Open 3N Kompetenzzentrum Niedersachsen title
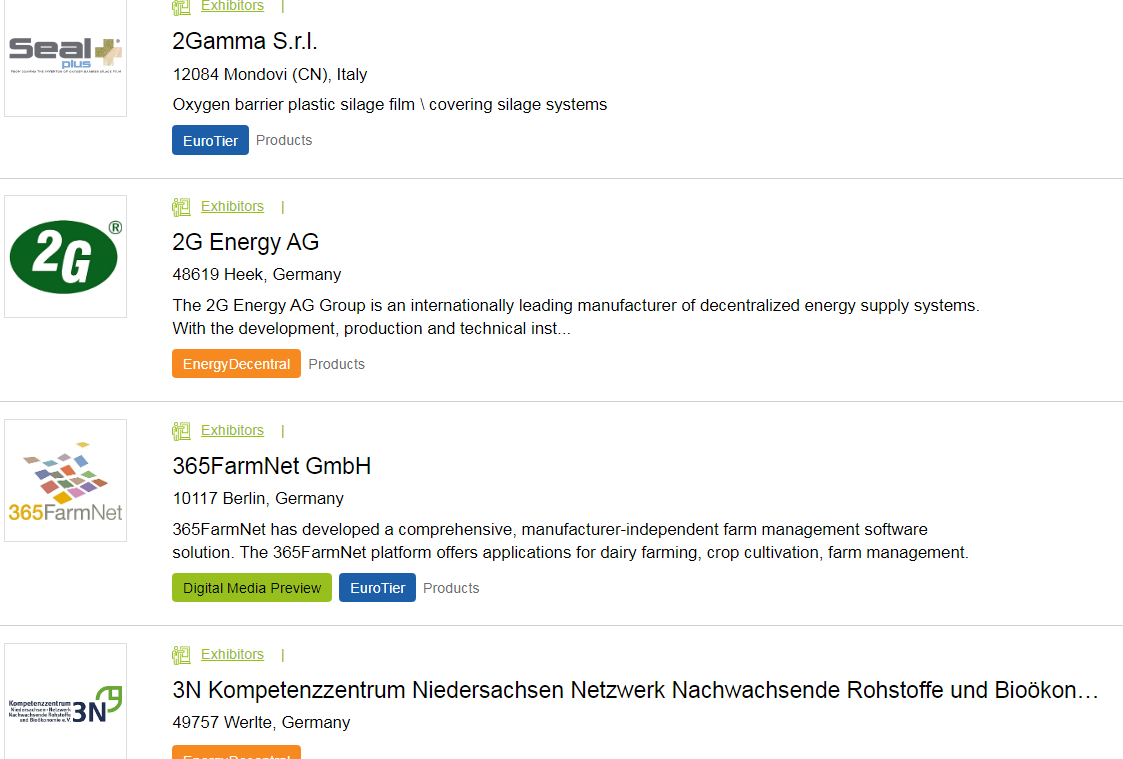 pyautogui.click(x=635, y=690)
